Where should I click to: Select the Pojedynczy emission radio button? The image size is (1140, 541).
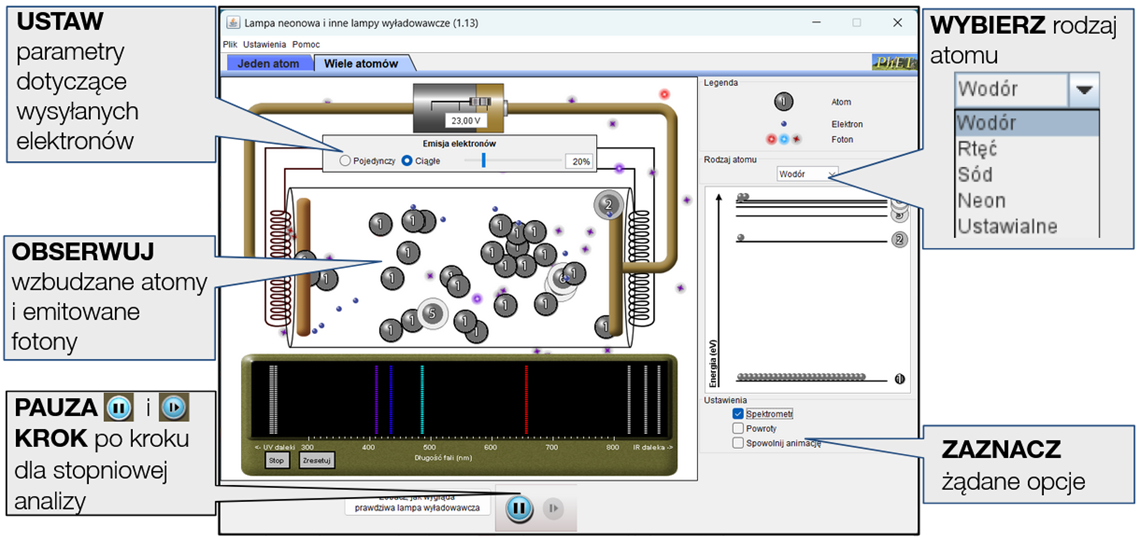tap(345, 161)
